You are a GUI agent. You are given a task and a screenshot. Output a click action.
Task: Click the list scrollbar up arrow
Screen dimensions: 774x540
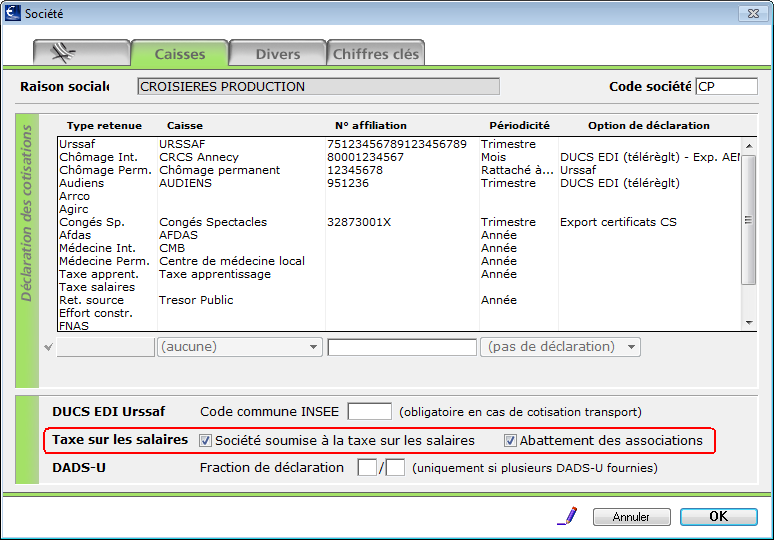749,146
